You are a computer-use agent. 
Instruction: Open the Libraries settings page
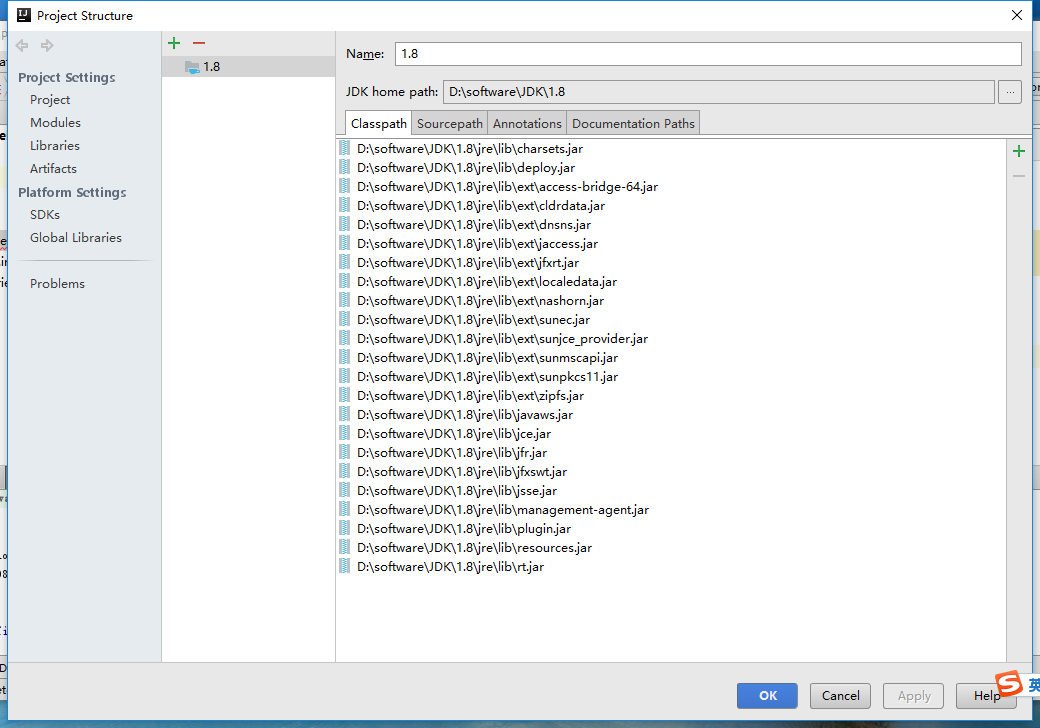coord(54,145)
